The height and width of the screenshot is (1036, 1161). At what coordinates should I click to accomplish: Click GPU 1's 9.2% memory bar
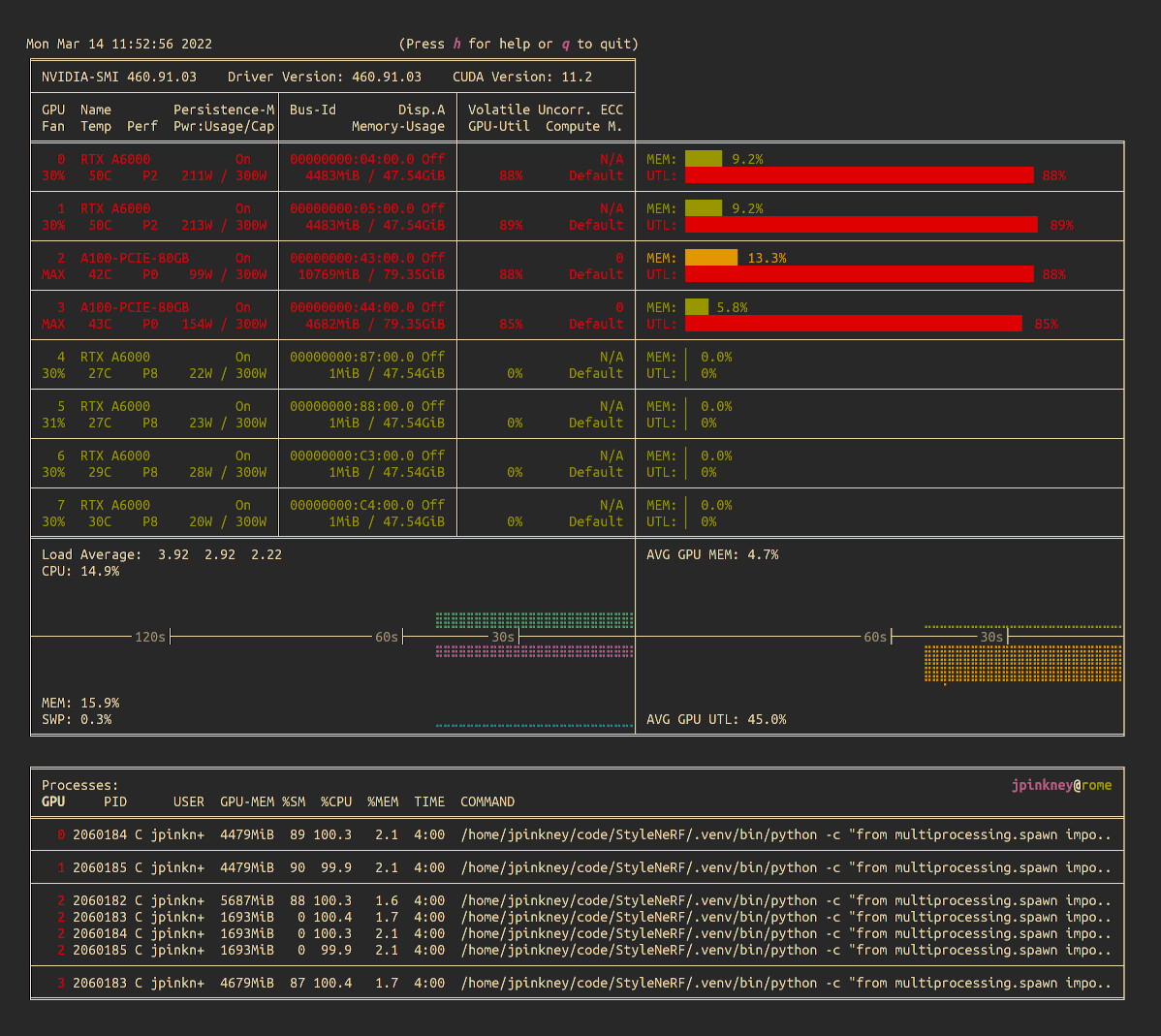(703, 208)
